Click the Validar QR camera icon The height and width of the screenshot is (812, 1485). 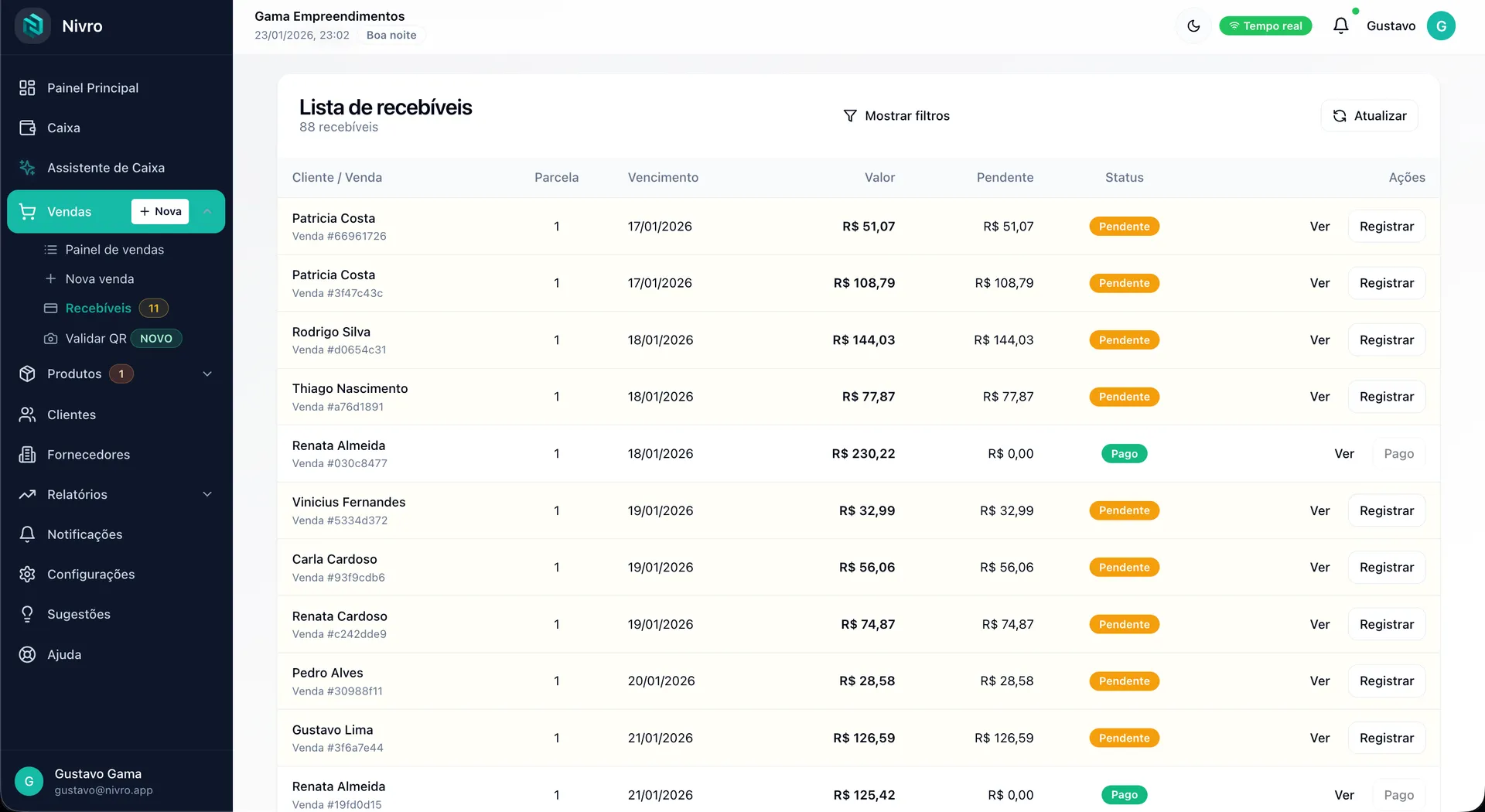click(x=51, y=339)
